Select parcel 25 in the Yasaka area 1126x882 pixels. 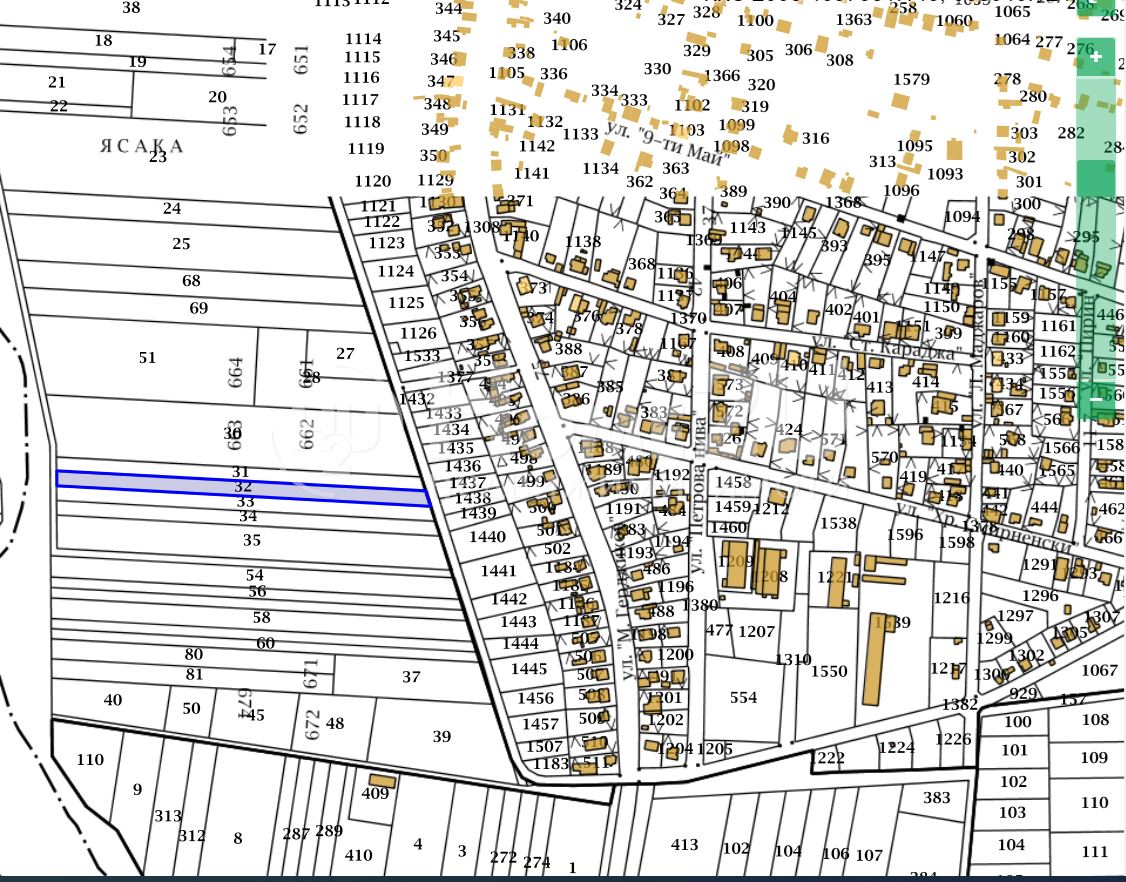(181, 244)
